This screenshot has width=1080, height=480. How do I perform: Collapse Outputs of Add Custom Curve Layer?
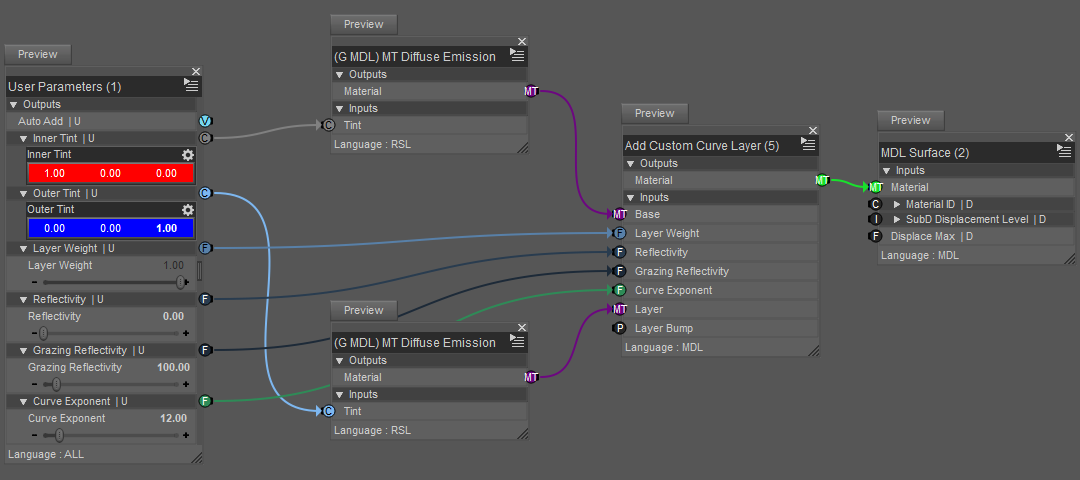631,164
